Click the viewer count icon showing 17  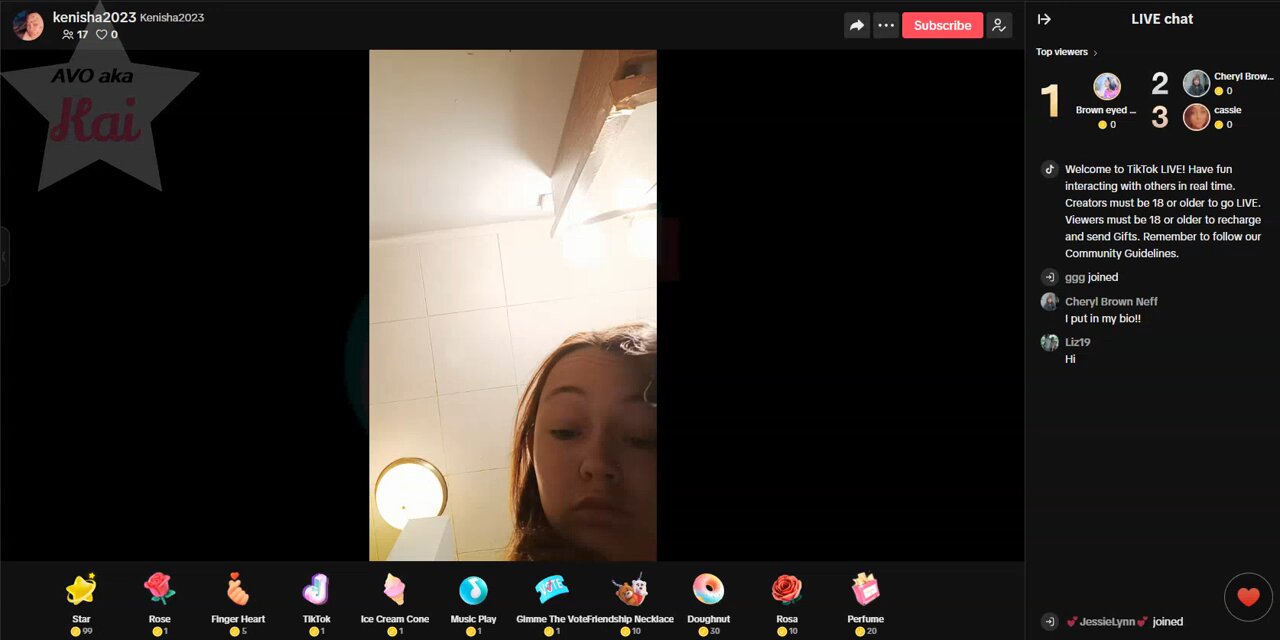pyautogui.click(x=68, y=34)
